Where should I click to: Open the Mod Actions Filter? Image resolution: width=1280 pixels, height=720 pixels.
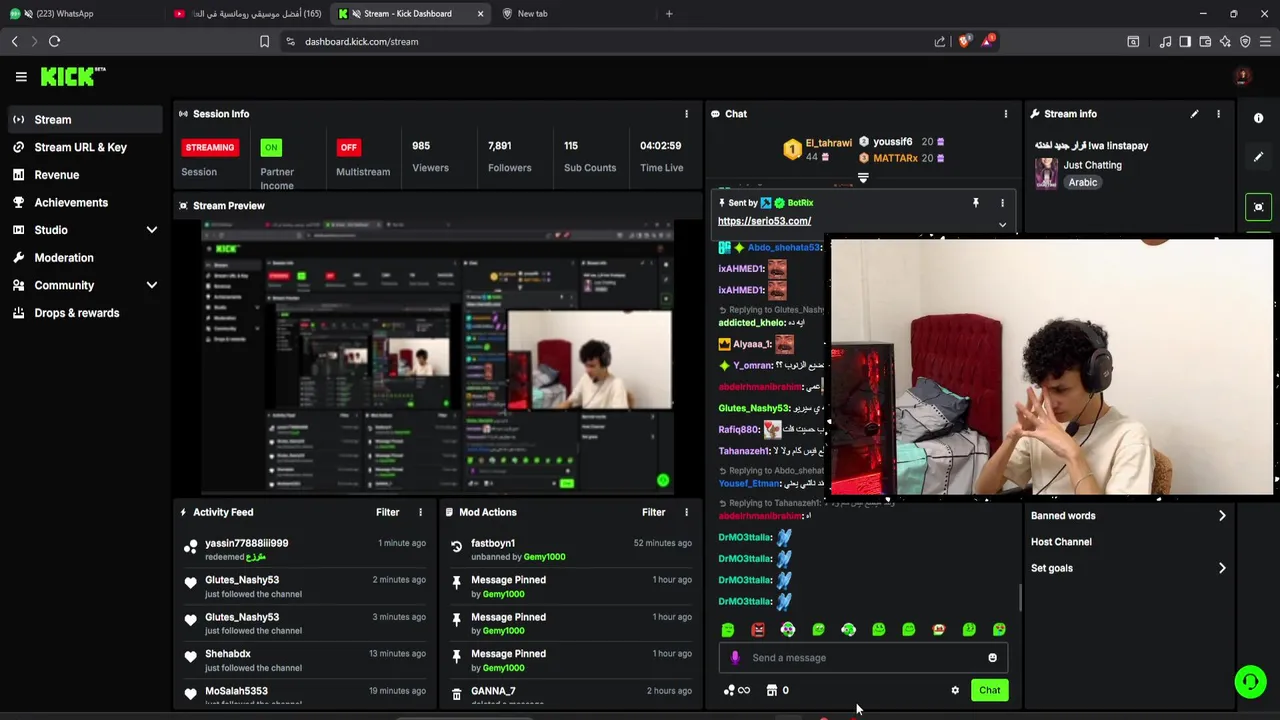coord(653,512)
